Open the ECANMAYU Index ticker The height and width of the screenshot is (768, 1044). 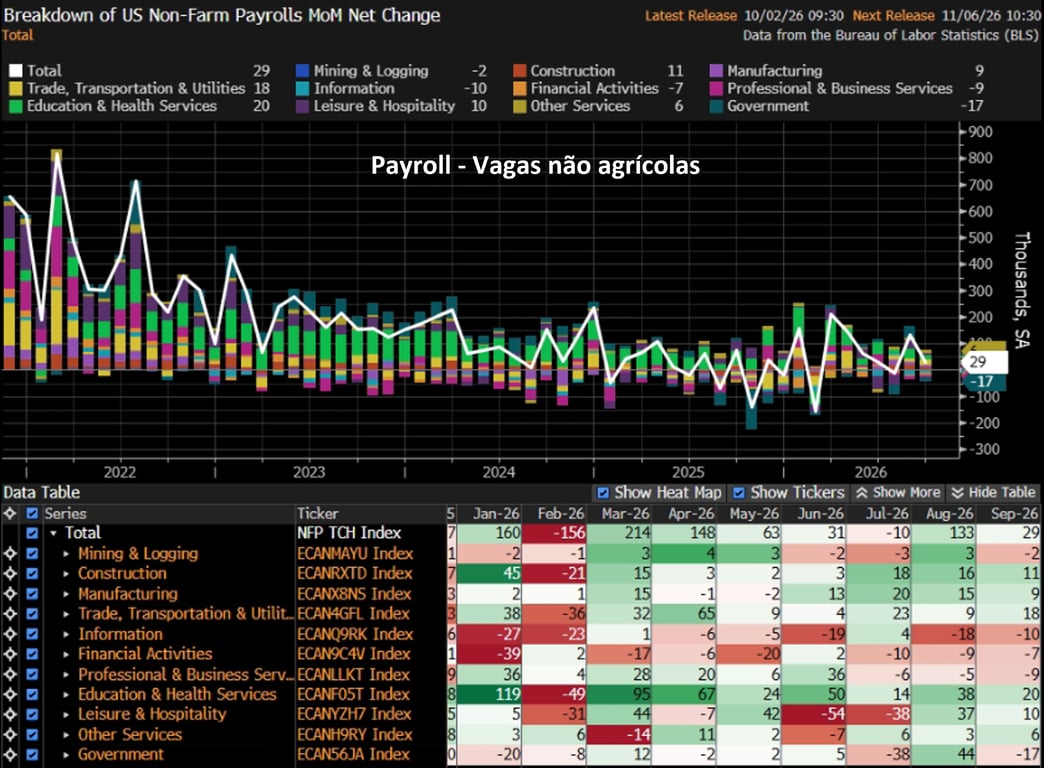tap(355, 554)
